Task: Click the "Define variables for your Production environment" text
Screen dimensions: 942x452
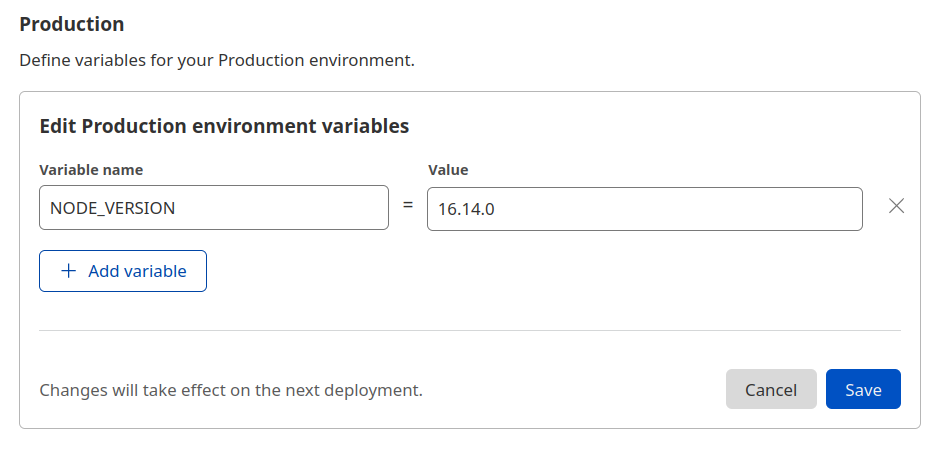Action: tap(216, 61)
